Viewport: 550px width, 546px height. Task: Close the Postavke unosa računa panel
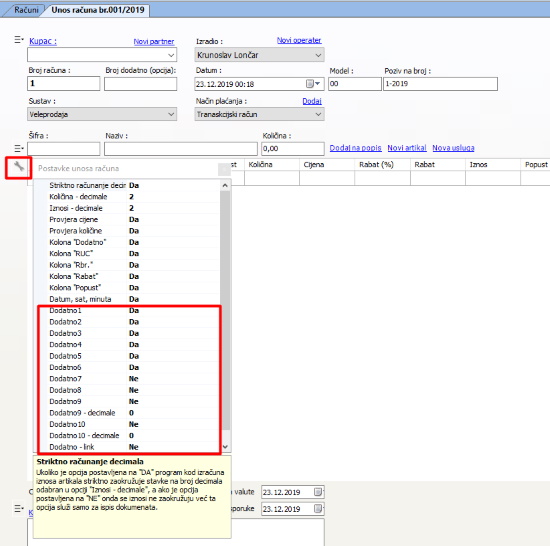224,169
